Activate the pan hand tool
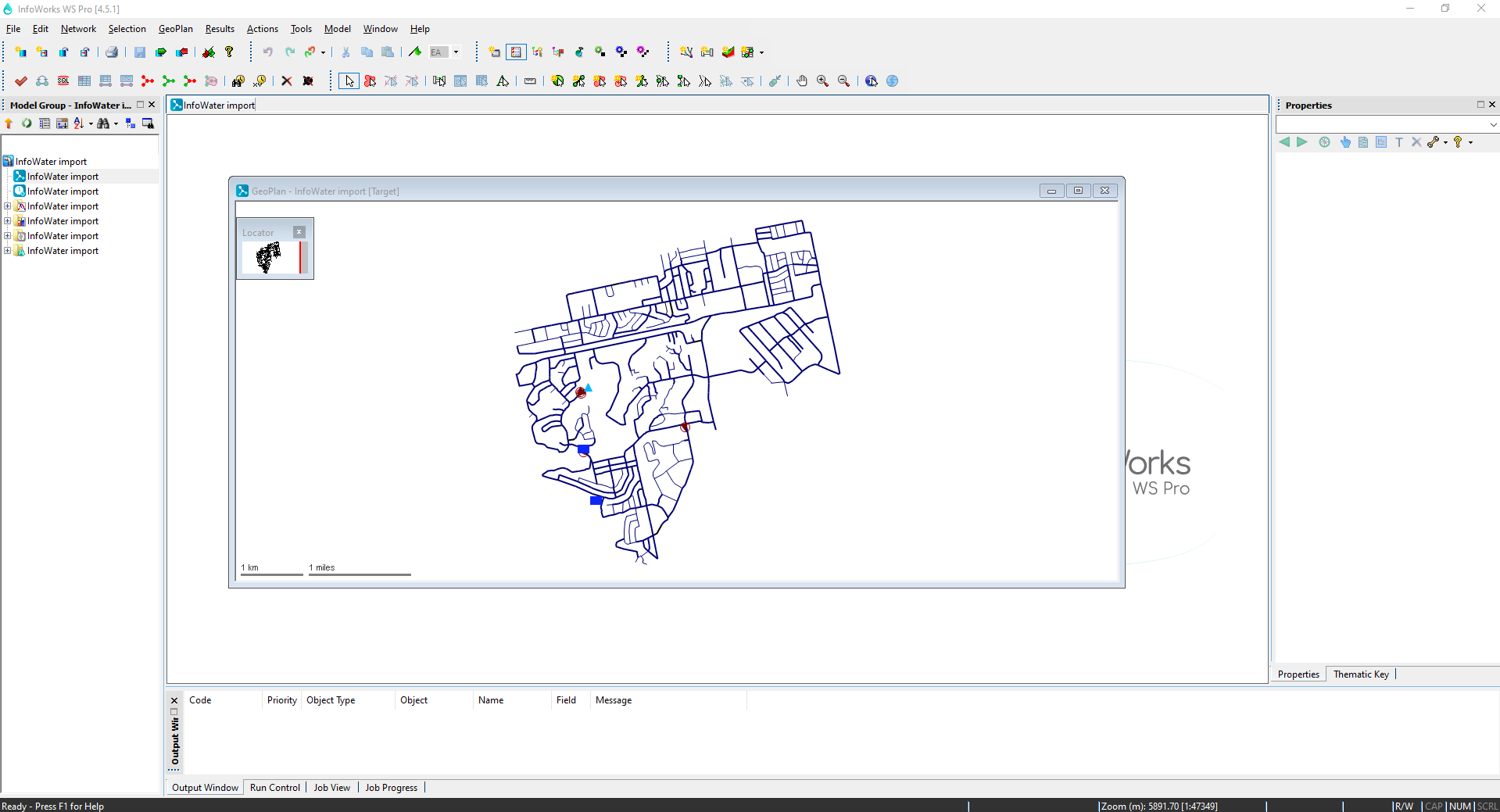 click(x=802, y=80)
